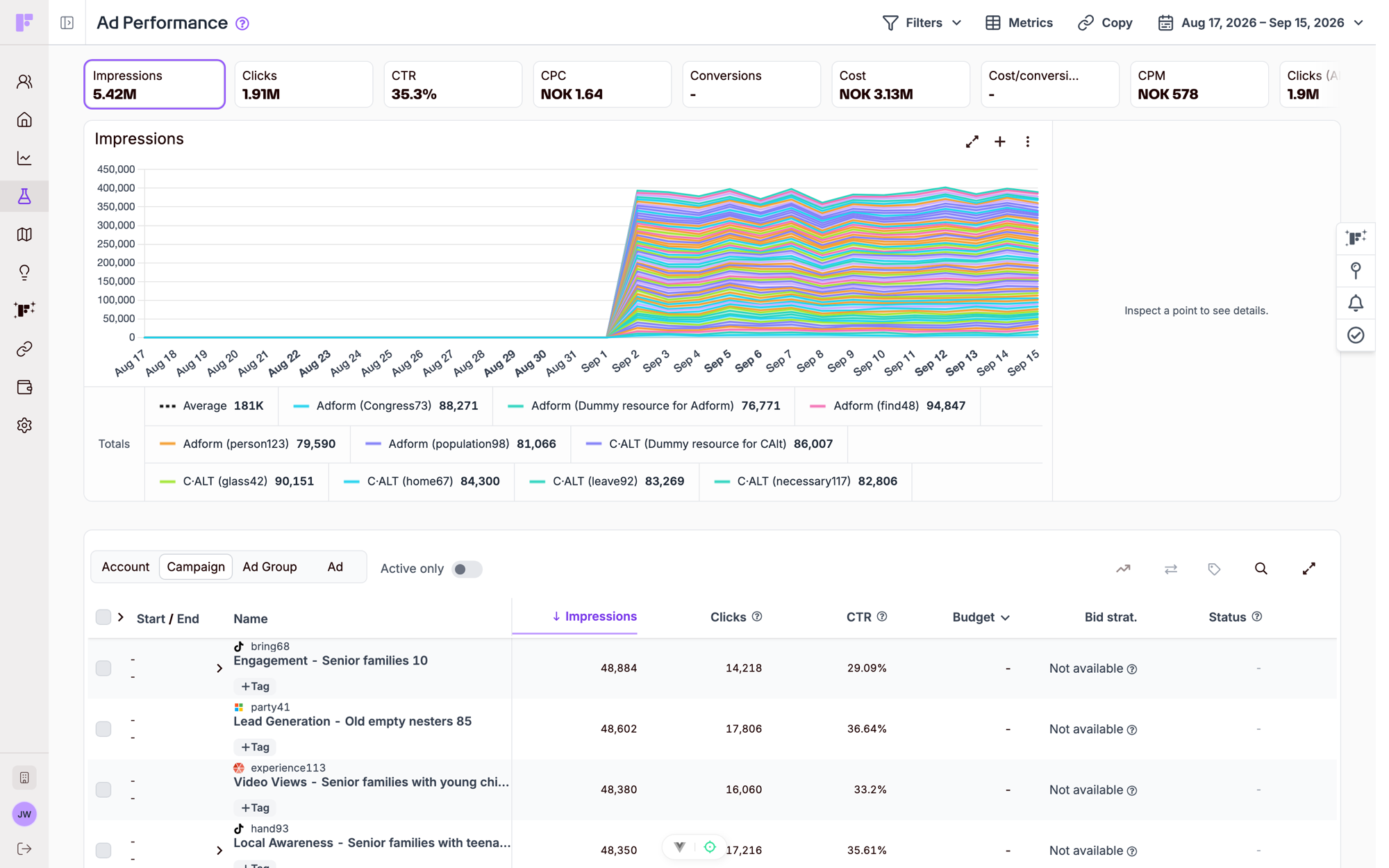Expand the Start / End header chevron
This screenshot has width=1389, height=868.
[121, 617]
